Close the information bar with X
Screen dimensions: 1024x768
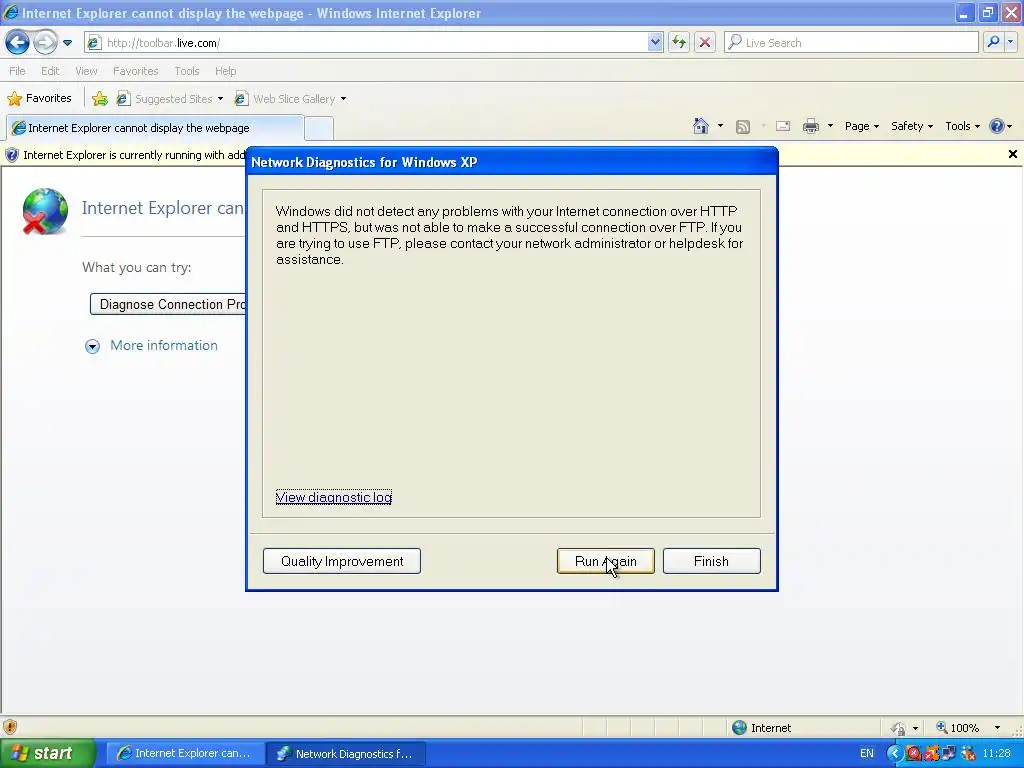pos(1012,154)
